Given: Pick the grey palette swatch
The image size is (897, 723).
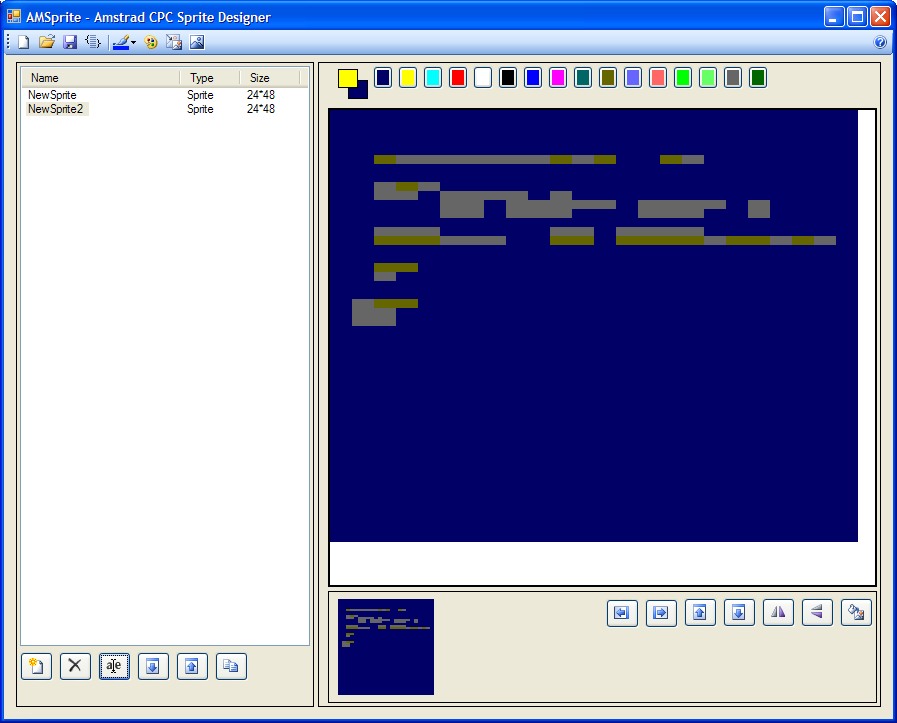Looking at the screenshot, I should [x=733, y=78].
